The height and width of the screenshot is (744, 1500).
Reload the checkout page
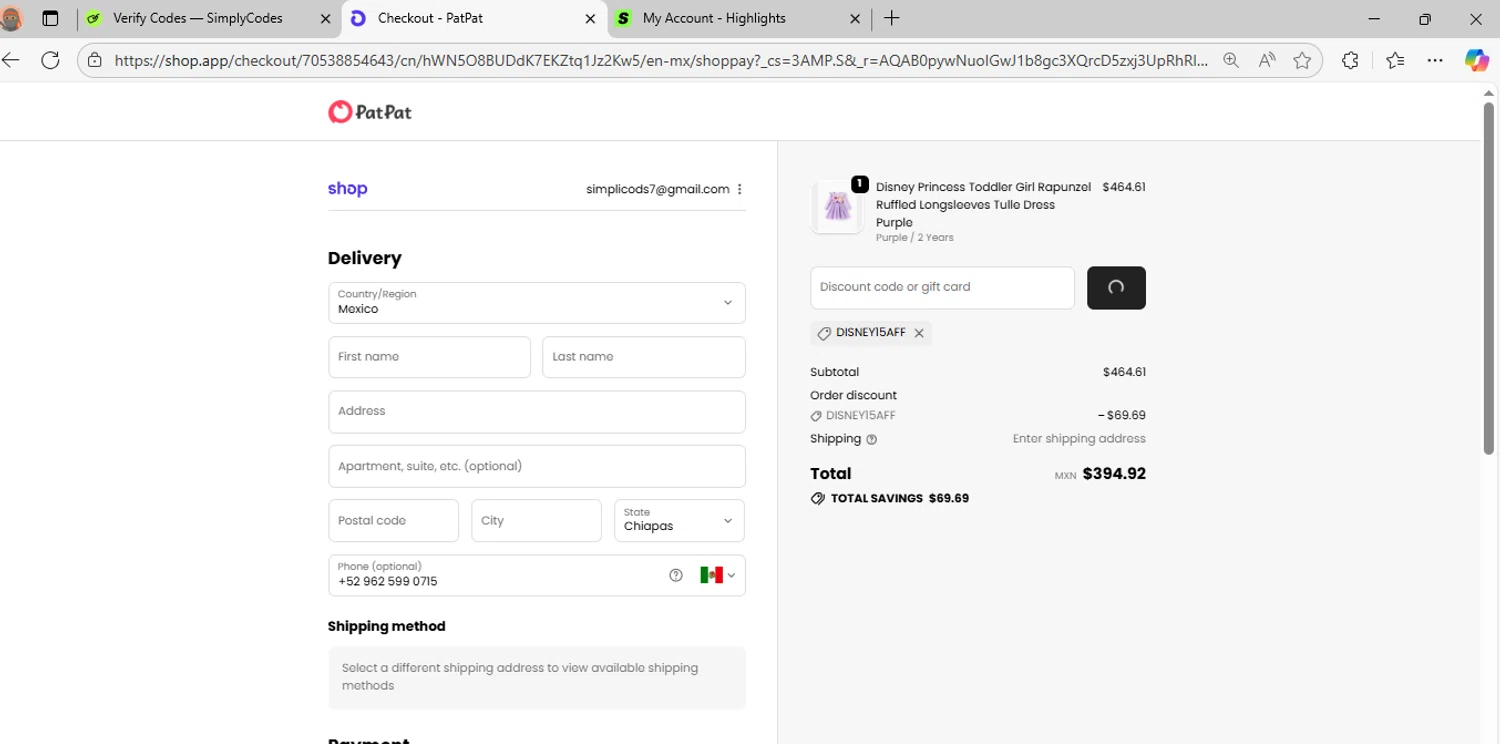coord(50,60)
